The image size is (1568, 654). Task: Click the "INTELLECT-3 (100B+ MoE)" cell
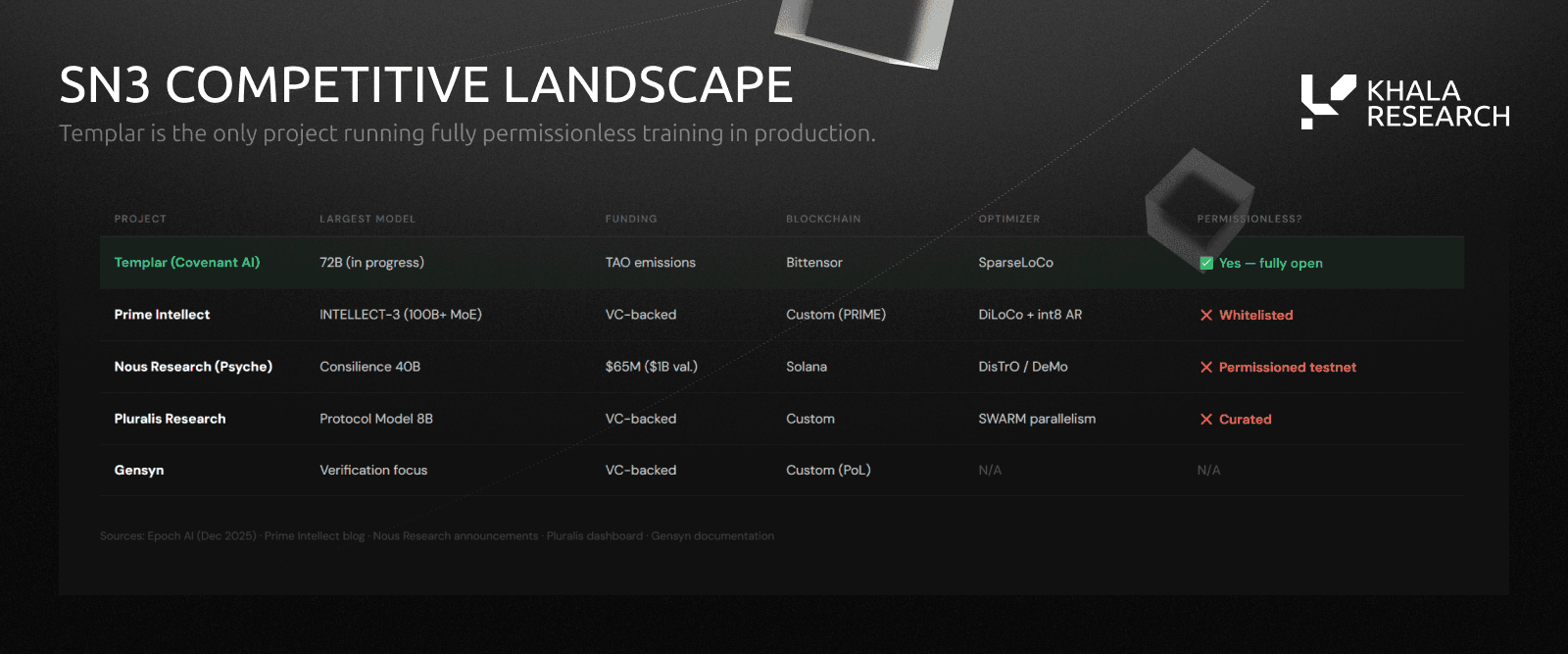pyautogui.click(x=401, y=314)
